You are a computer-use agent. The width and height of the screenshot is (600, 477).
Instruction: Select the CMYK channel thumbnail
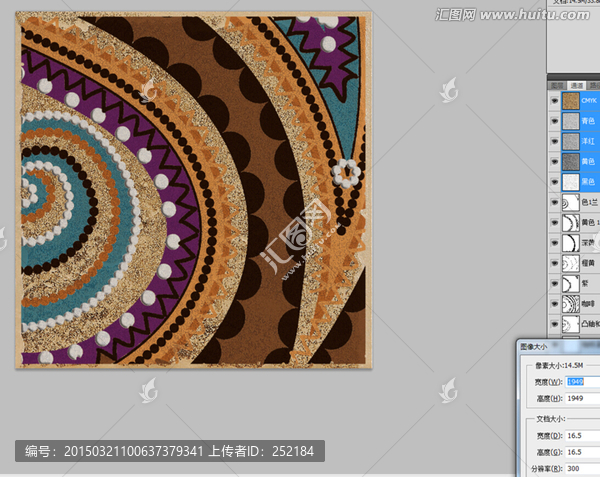click(570, 101)
